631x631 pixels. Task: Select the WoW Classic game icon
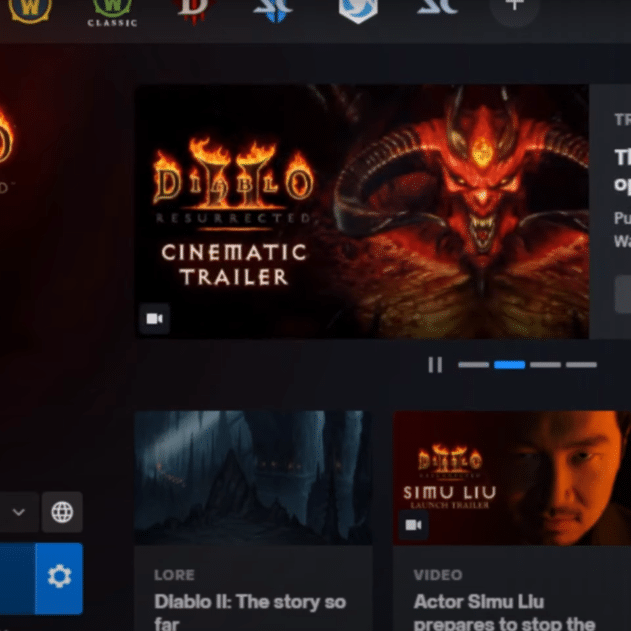pos(112,12)
